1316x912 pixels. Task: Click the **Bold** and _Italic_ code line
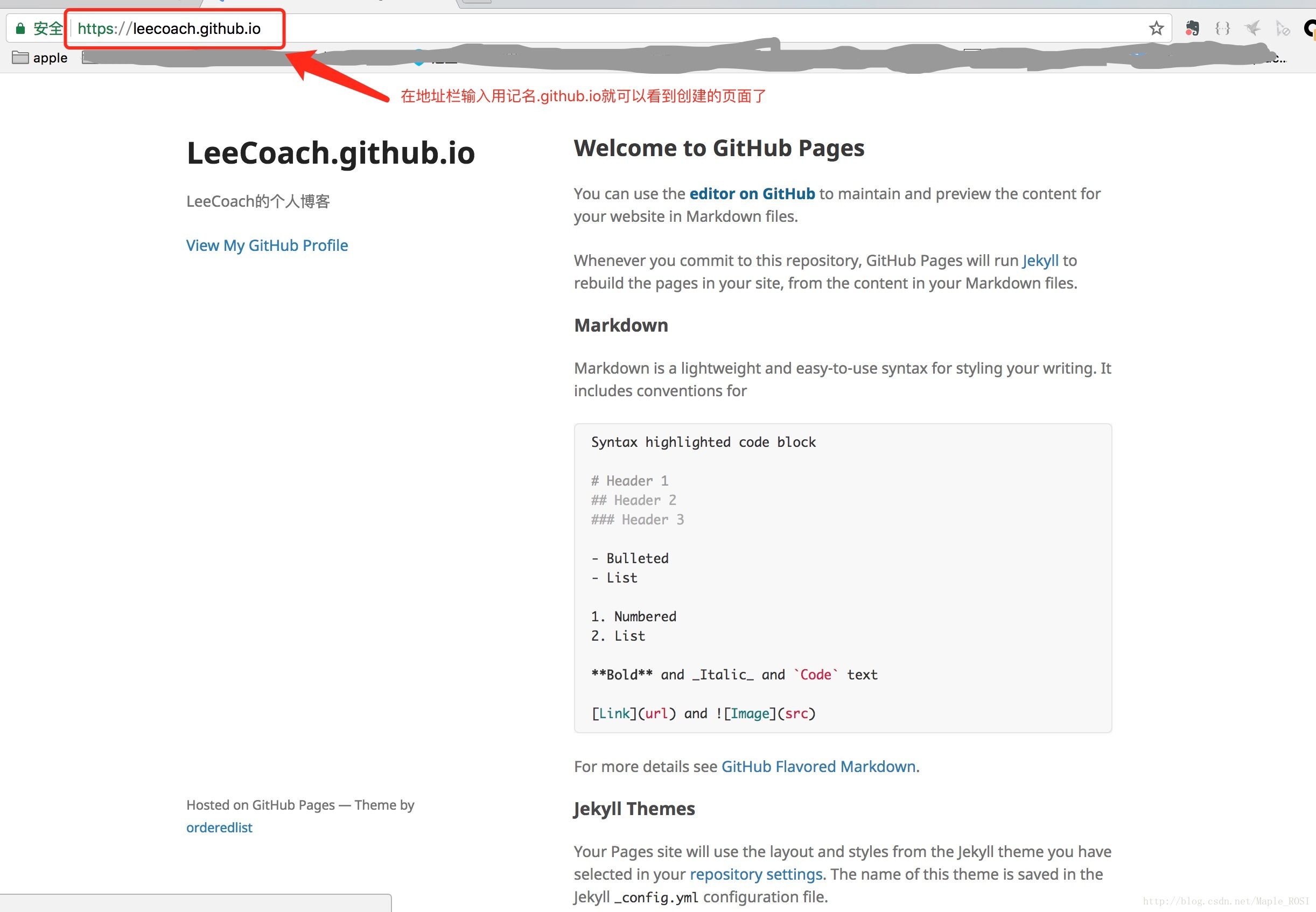pyautogui.click(x=734, y=675)
